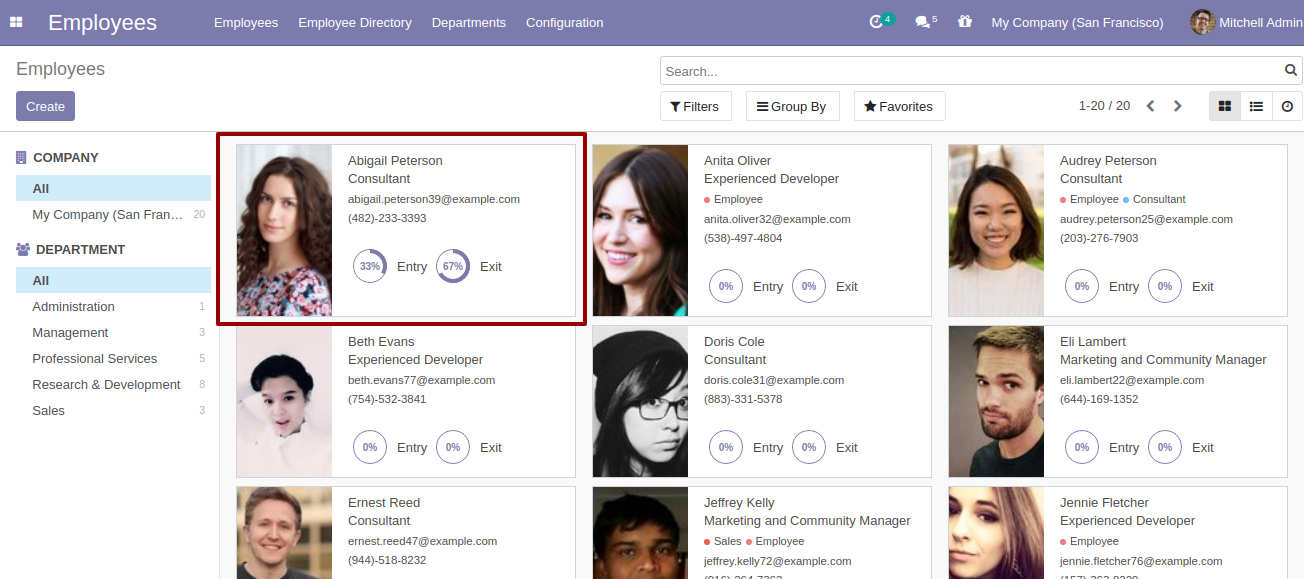Open Eli Lambert name
1304x579 pixels.
(x=1093, y=341)
